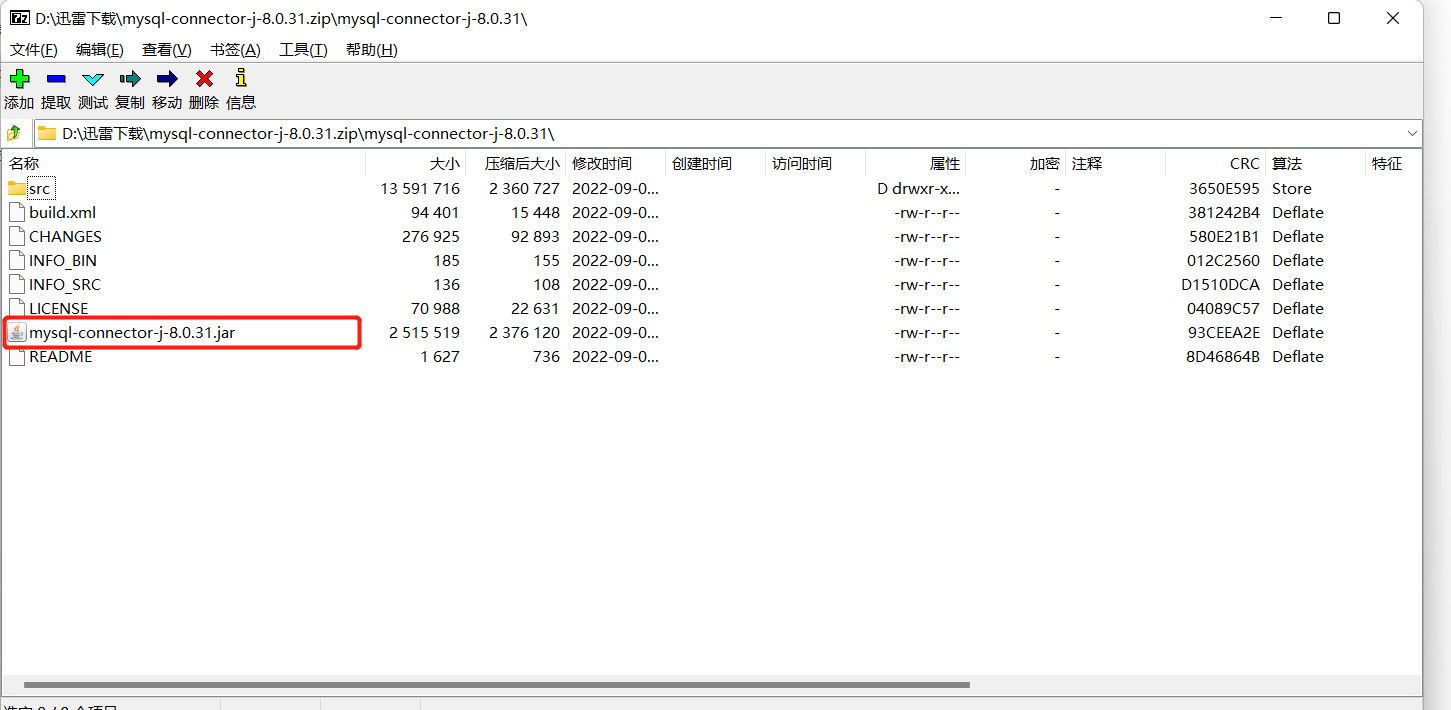Go up one level using the green arrow
Image resolution: width=1451 pixels, height=710 pixels.
coord(15,132)
